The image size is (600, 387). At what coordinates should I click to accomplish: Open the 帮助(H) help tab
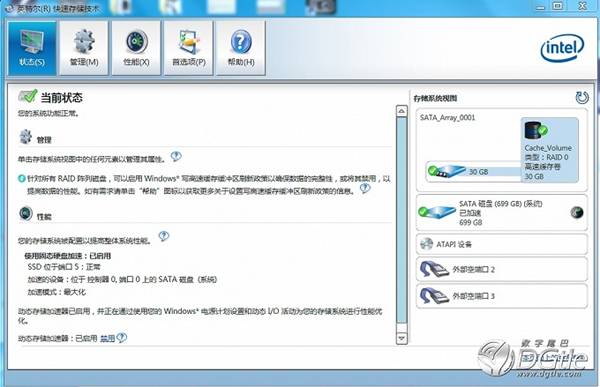(x=241, y=48)
